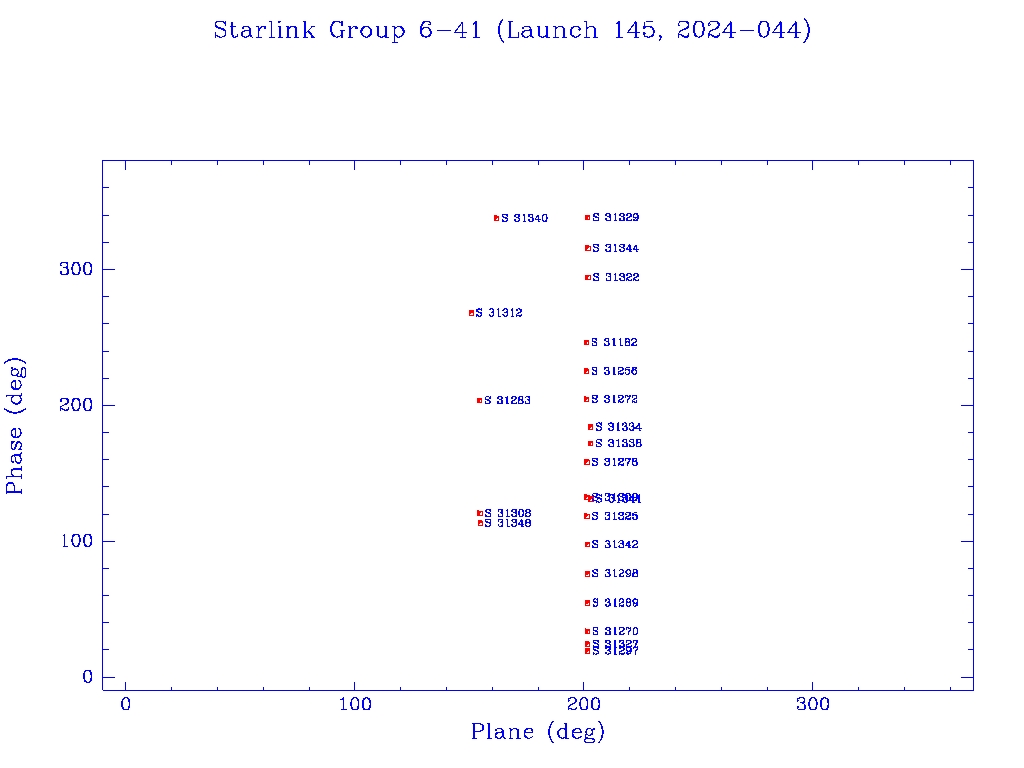
Task: Select the red marker for S 31270
Action: click(587, 632)
